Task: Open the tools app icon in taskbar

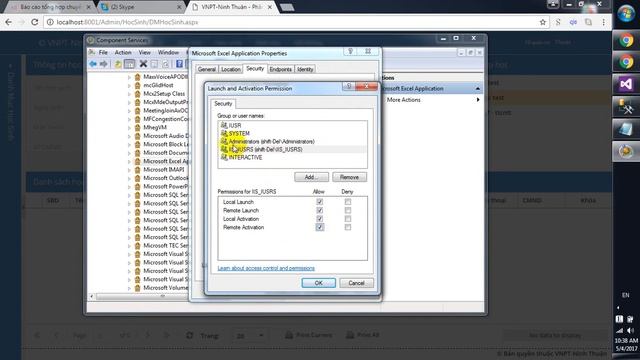Action: 626,107
